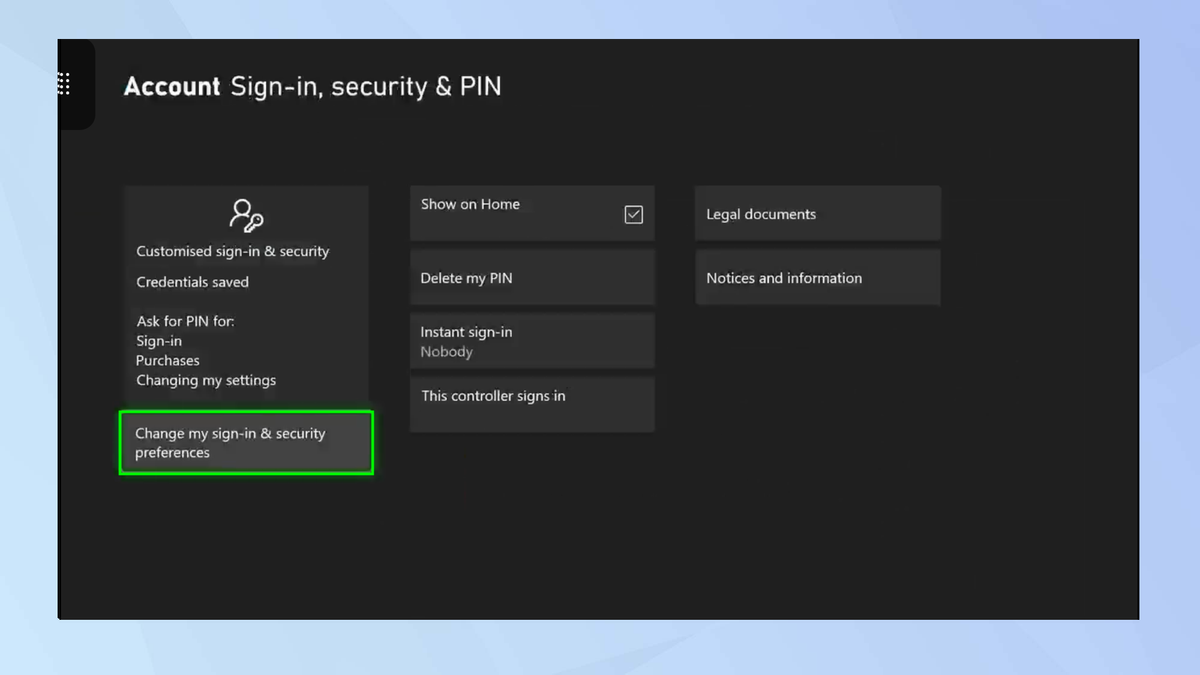The height and width of the screenshot is (675, 1200).
Task: Click Changing my settings PIN entry
Action: pyautogui.click(x=206, y=380)
